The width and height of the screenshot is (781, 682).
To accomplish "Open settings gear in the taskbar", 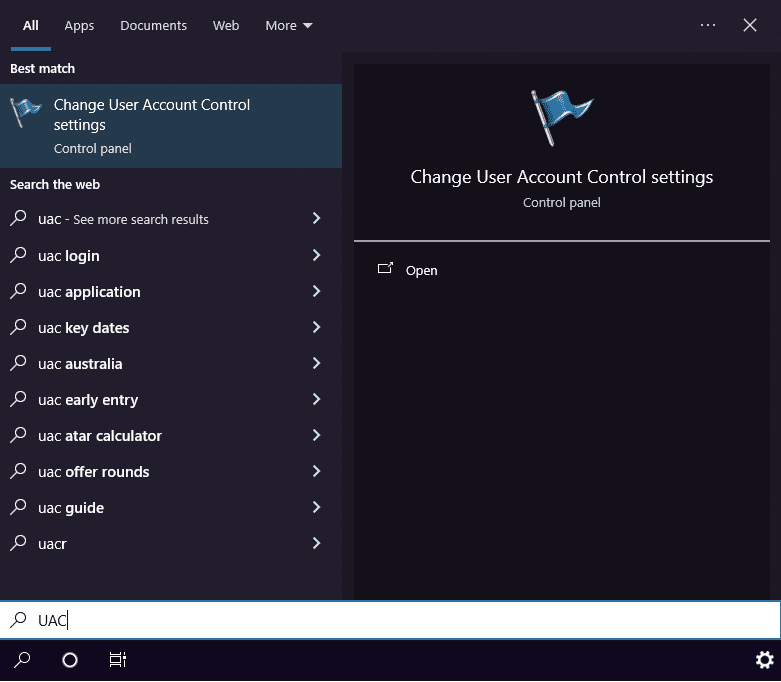I will point(765,660).
